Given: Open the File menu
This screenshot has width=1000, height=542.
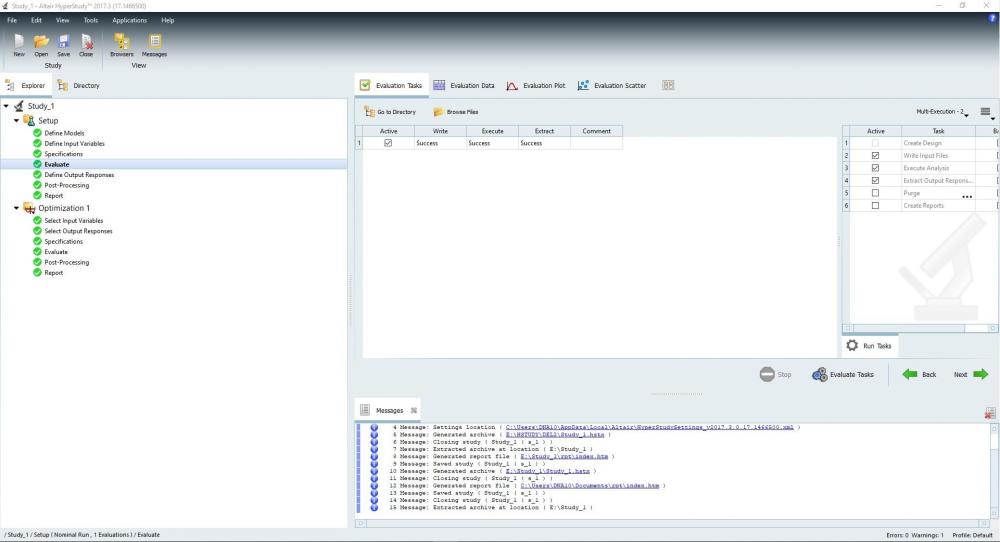Looking at the screenshot, I should [12, 20].
